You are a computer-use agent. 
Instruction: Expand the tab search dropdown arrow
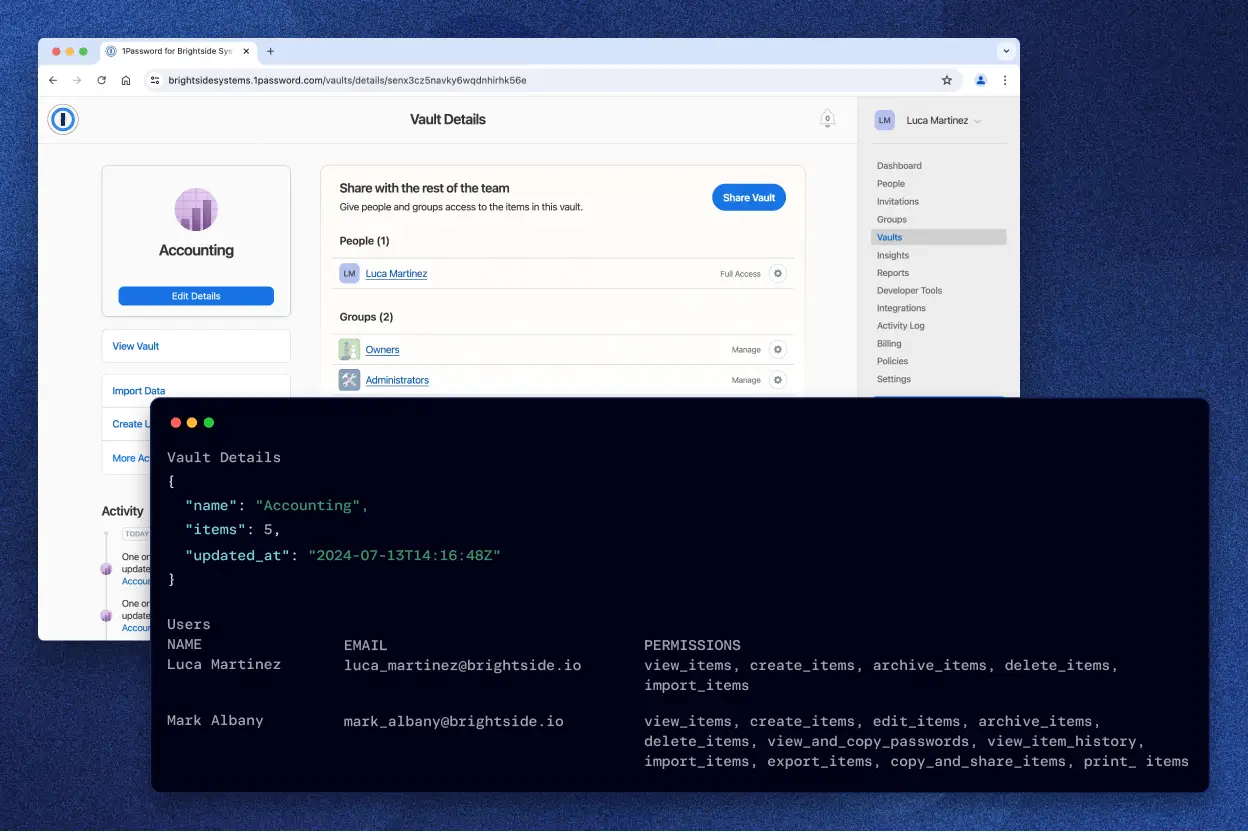(x=1006, y=51)
